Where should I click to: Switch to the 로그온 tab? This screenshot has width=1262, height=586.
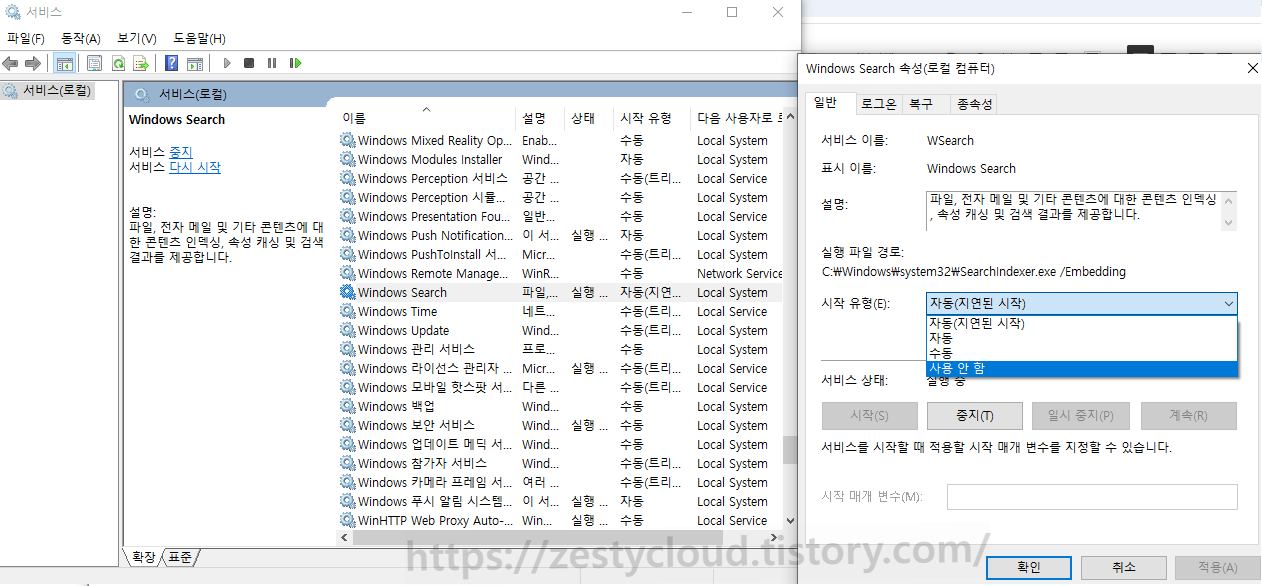coord(879,104)
